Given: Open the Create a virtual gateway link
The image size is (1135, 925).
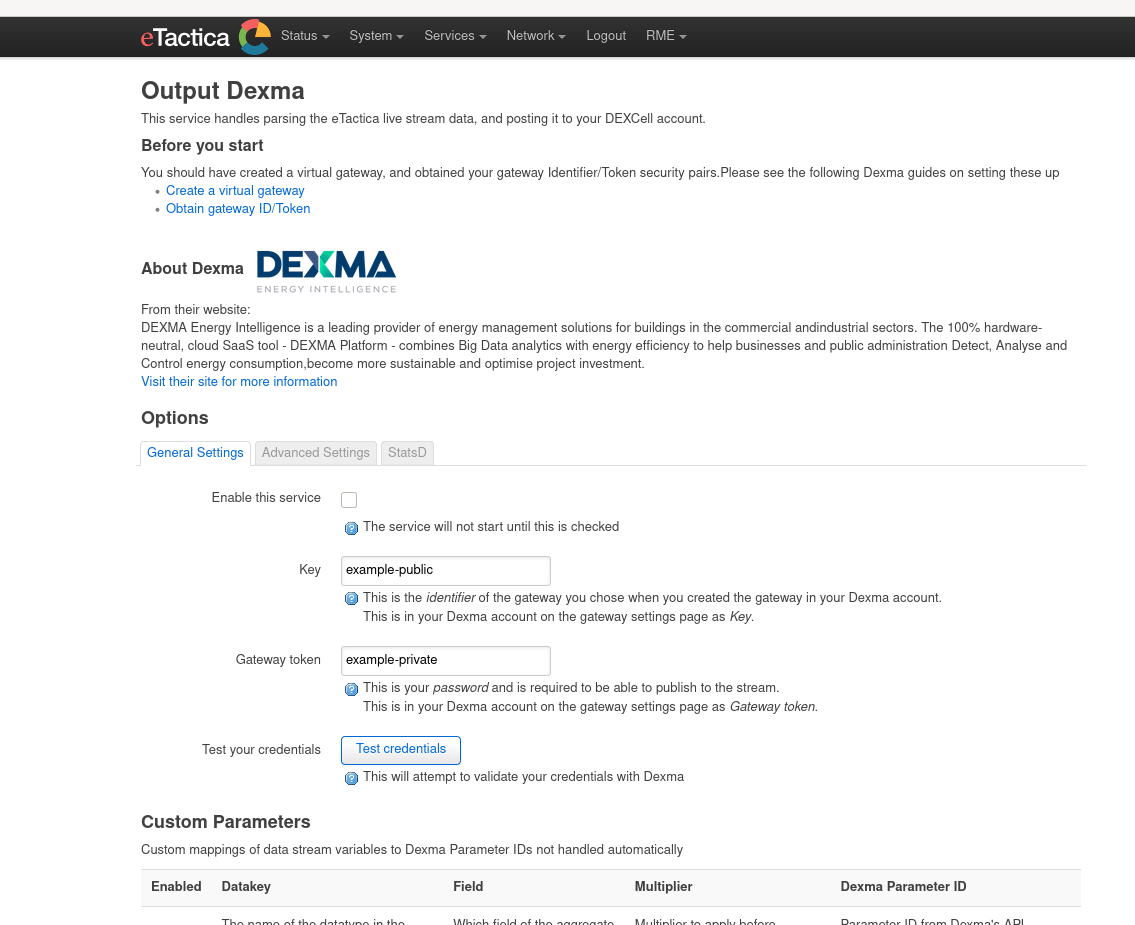Looking at the screenshot, I should tap(235, 190).
